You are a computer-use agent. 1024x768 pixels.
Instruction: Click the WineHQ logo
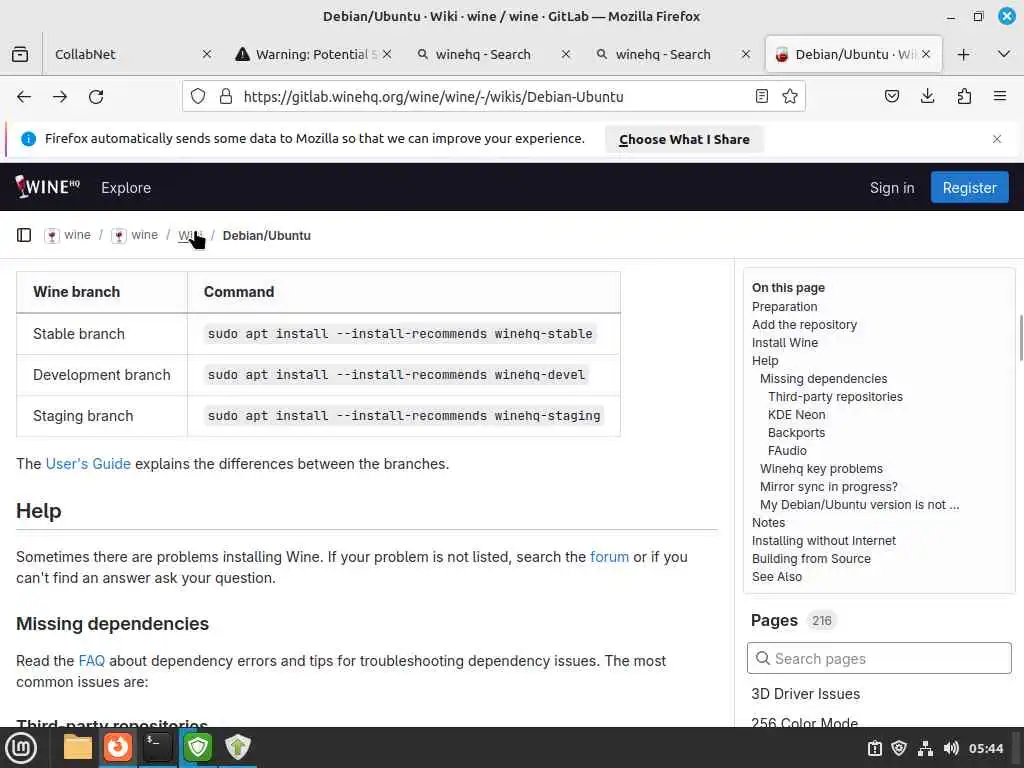tap(47, 187)
